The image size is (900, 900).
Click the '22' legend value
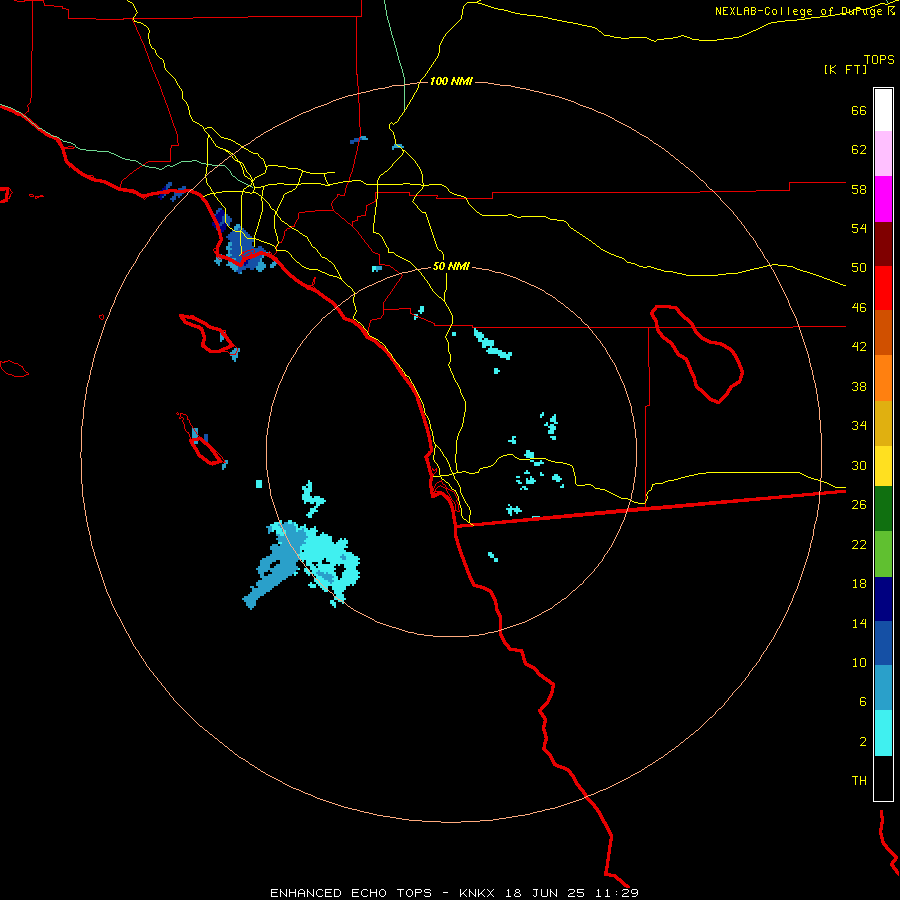[859, 544]
